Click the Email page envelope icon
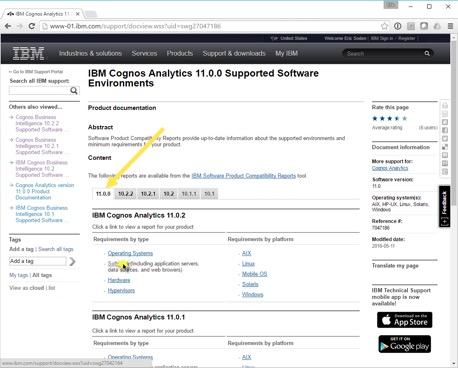Viewport: 458px width, 368px height. click(445, 114)
